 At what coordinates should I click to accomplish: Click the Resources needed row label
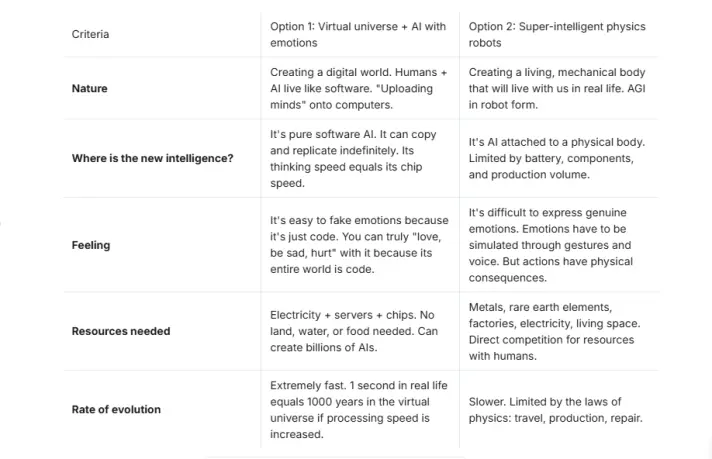click(121, 331)
